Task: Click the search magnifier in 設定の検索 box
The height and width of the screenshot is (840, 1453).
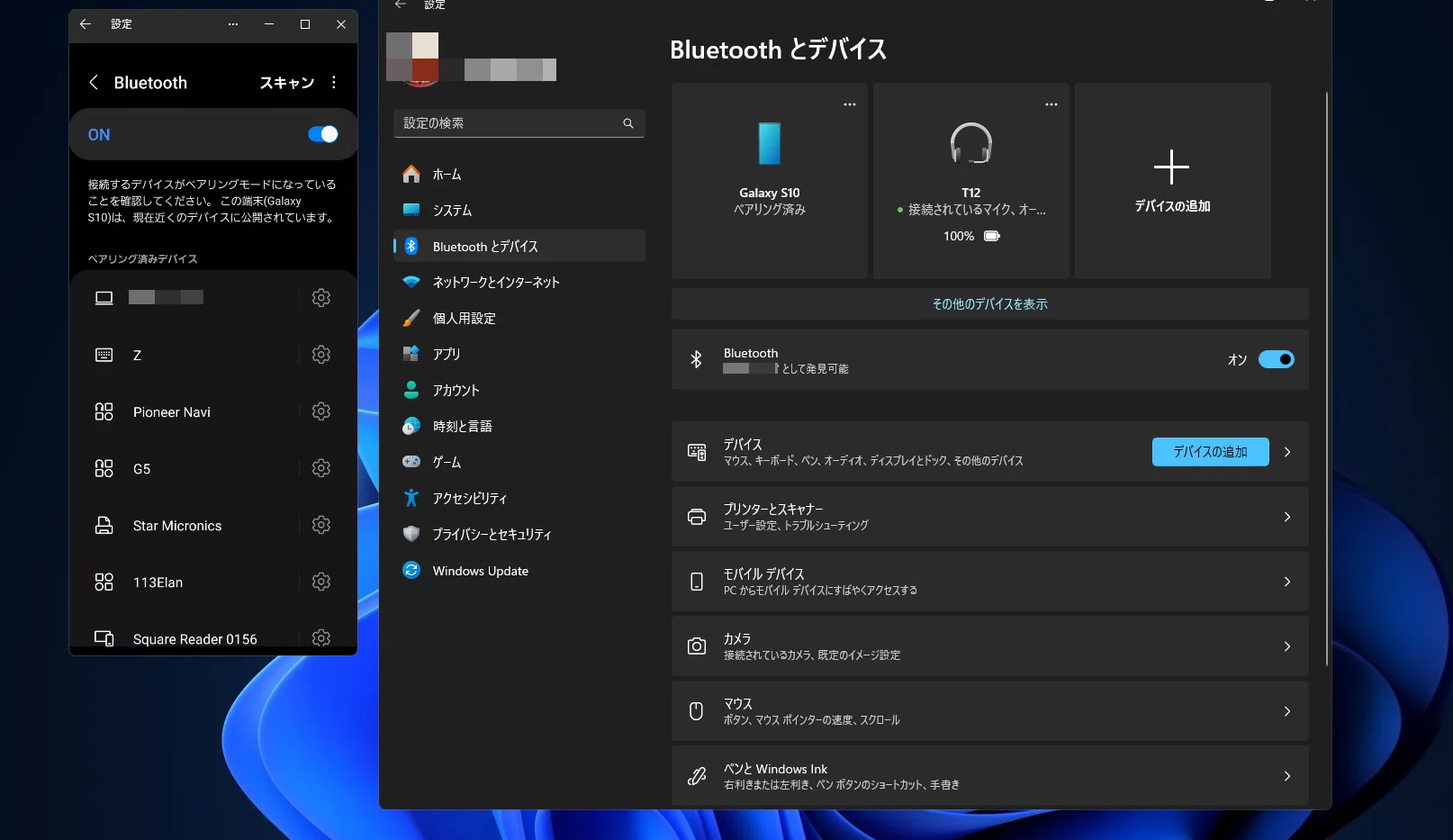Action: (628, 123)
